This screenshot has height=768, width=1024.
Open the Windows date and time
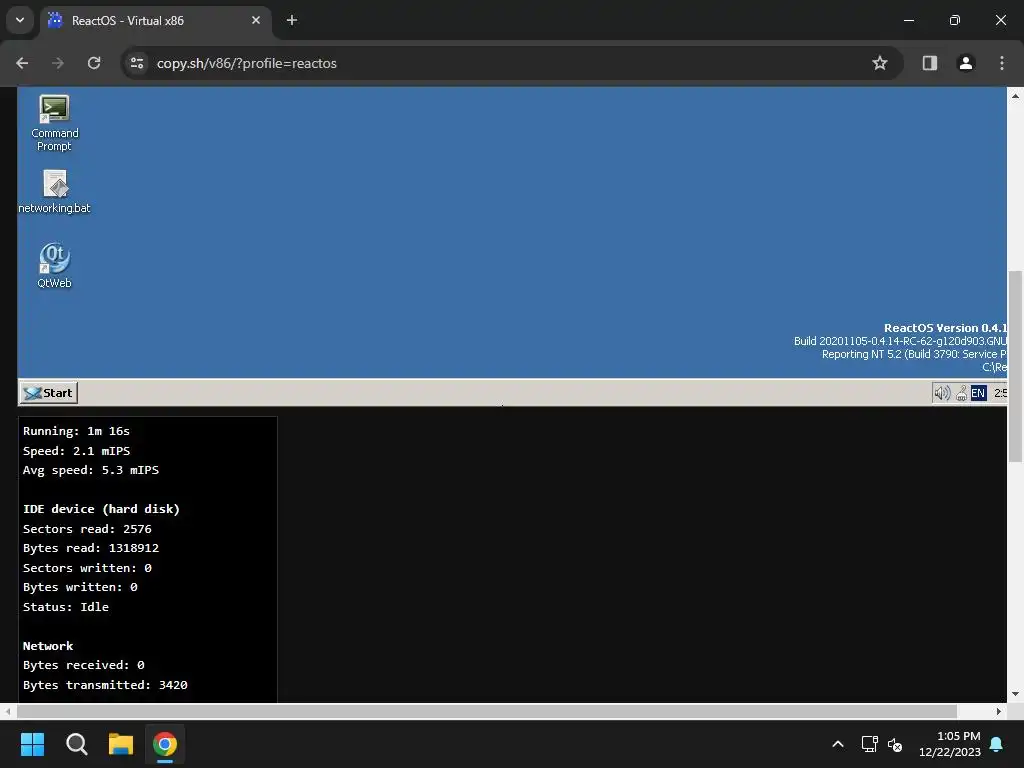tap(950, 744)
